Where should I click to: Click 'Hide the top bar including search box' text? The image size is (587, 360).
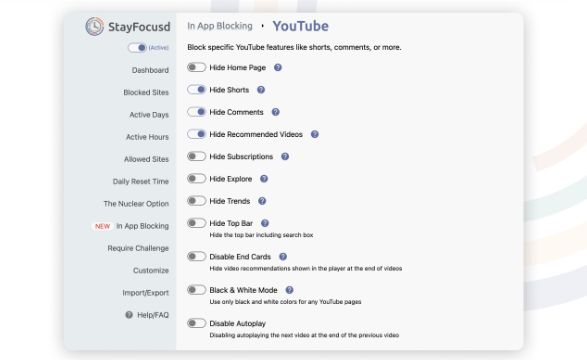(261, 235)
